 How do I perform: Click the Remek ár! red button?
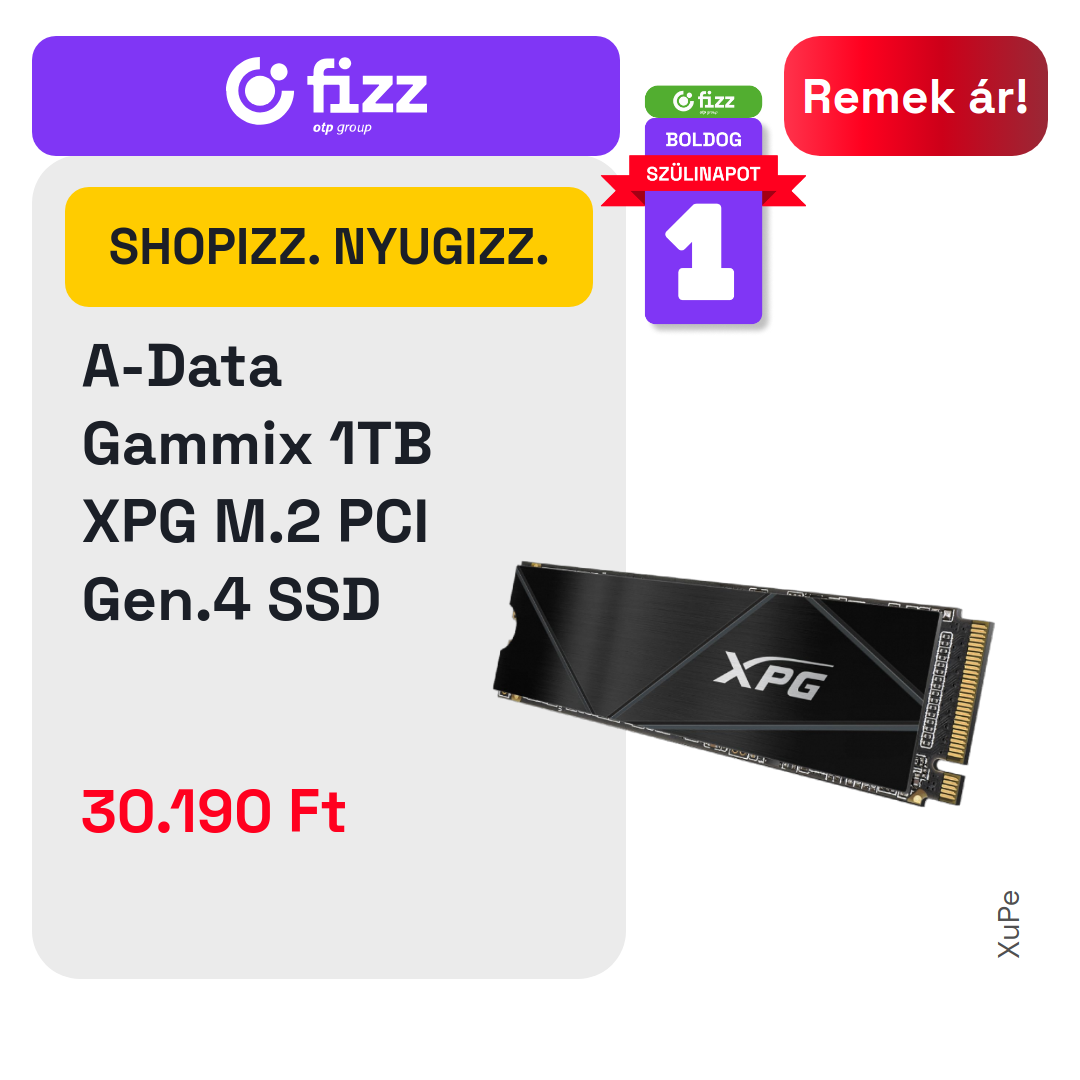[915, 96]
